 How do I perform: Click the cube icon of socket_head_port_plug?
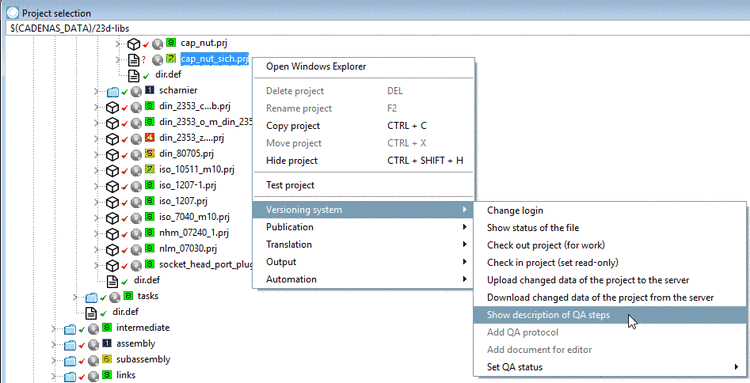pos(112,265)
